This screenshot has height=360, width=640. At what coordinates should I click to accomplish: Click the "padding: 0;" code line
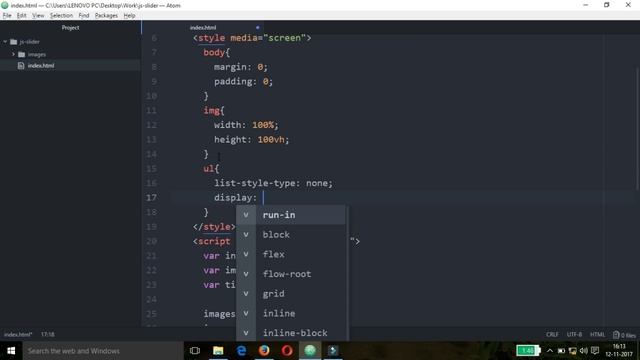243,82
